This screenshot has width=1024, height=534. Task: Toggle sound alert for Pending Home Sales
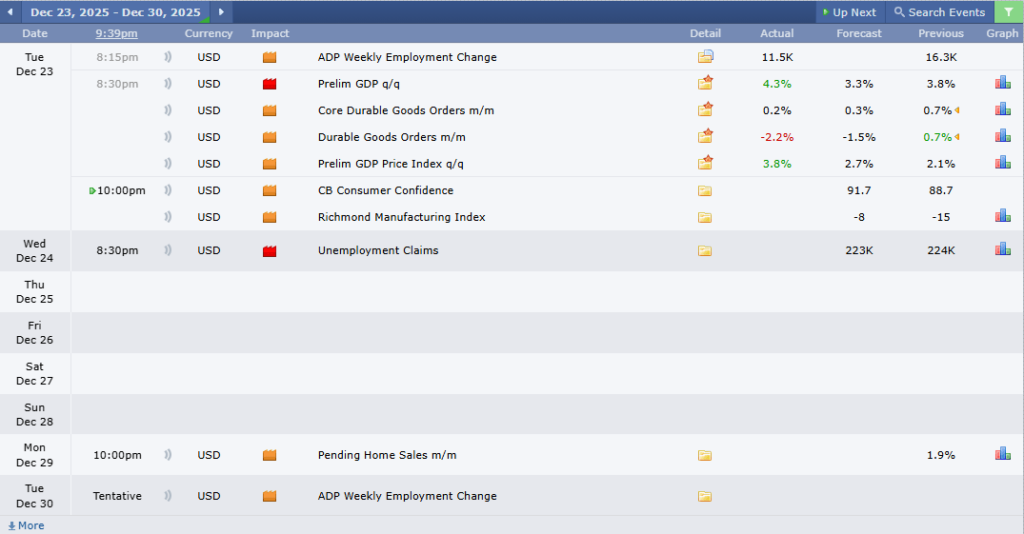[168, 455]
